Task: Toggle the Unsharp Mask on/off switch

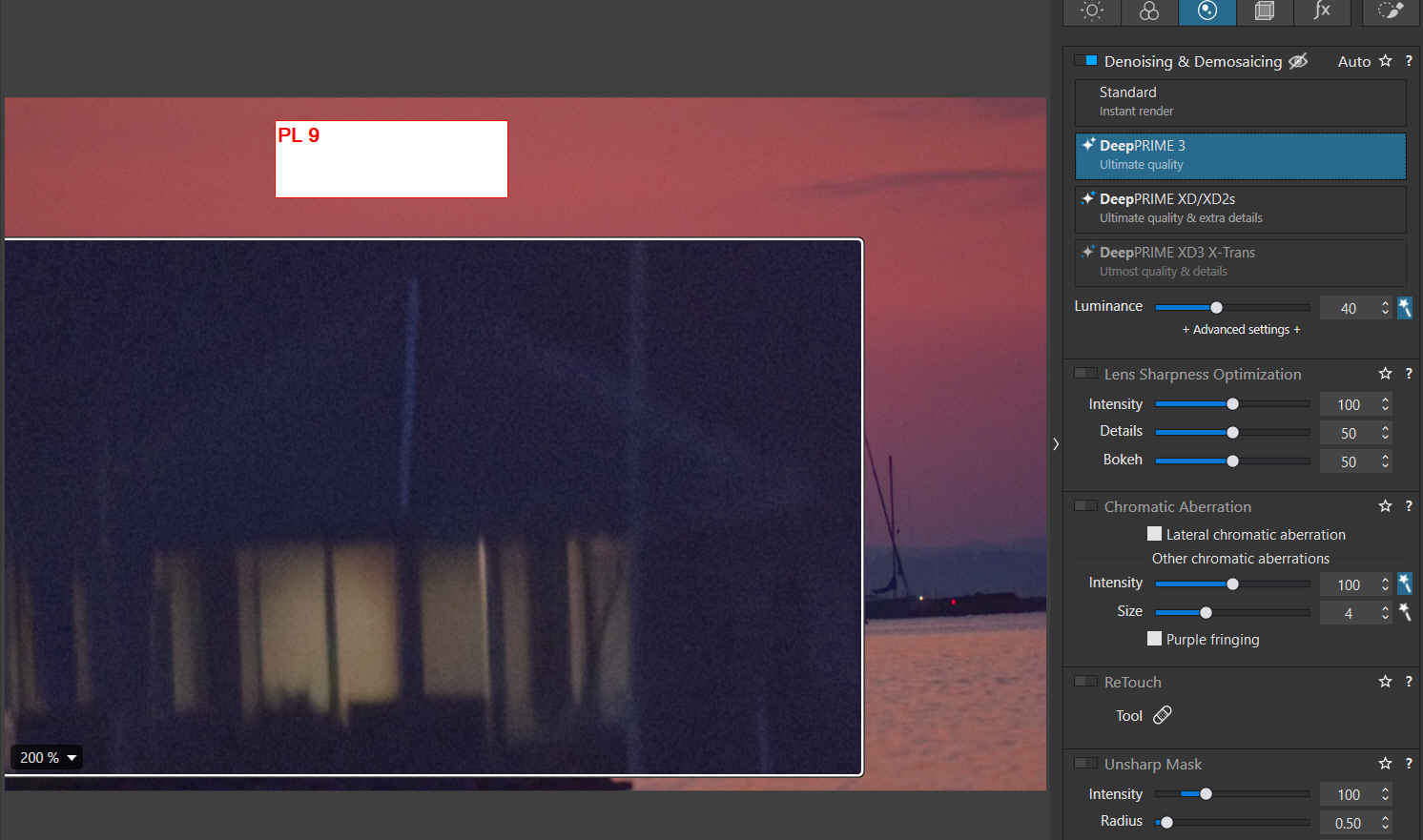Action: pyautogui.click(x=1085, y=764)
